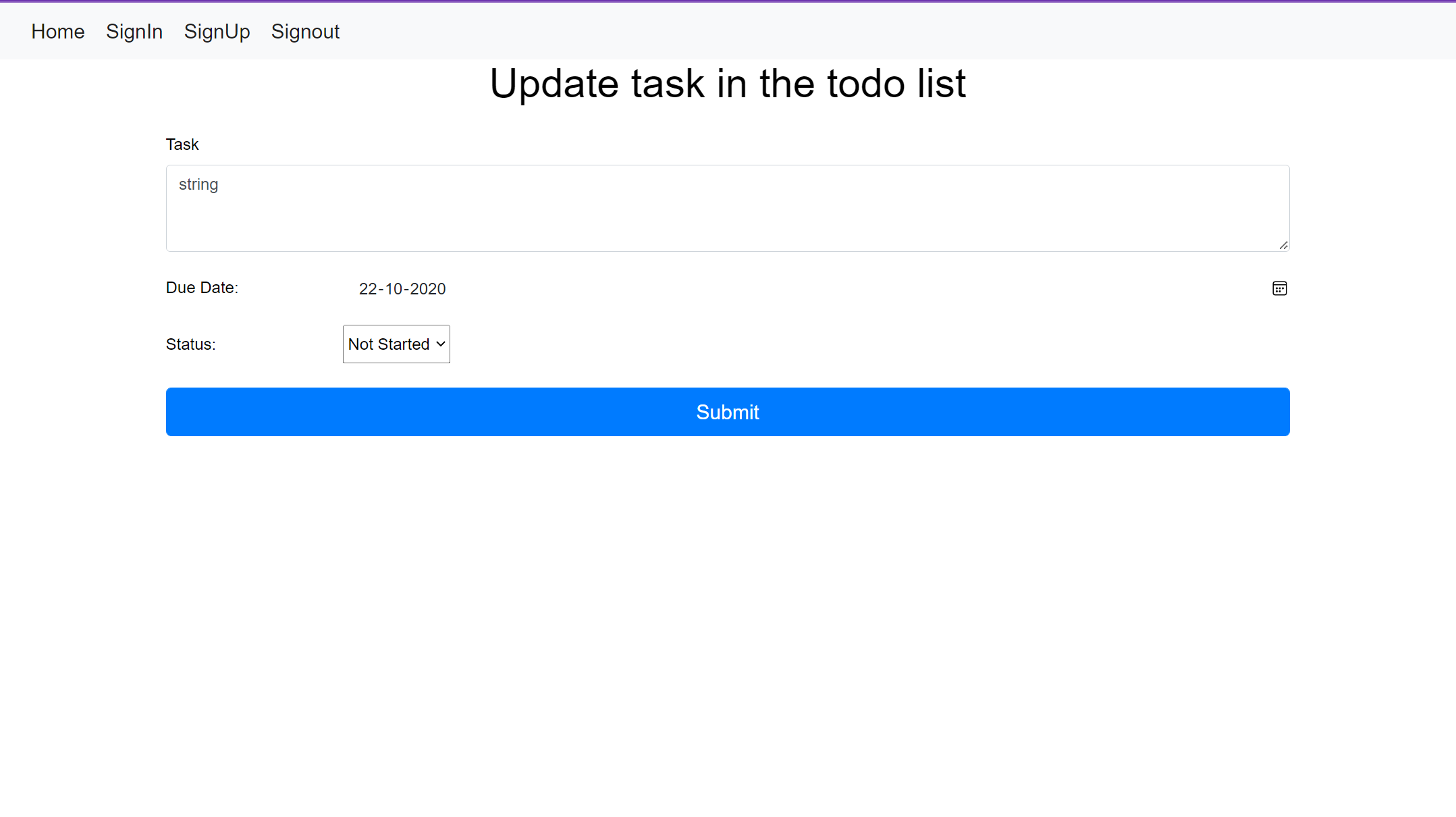Image resolution: width=1456 pixels, height=817 pixels.
Task: Submit the updated todo task
Action: pyautogui.click(x=727, y=412)
